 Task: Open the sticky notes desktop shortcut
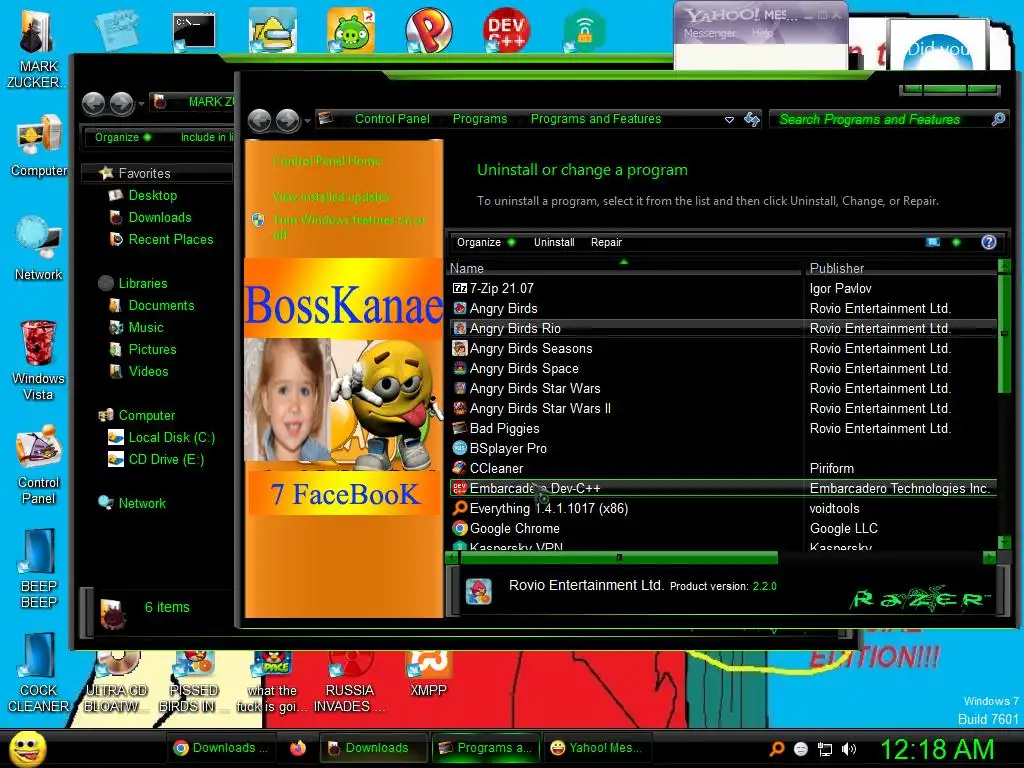click(x=116, y=29)
